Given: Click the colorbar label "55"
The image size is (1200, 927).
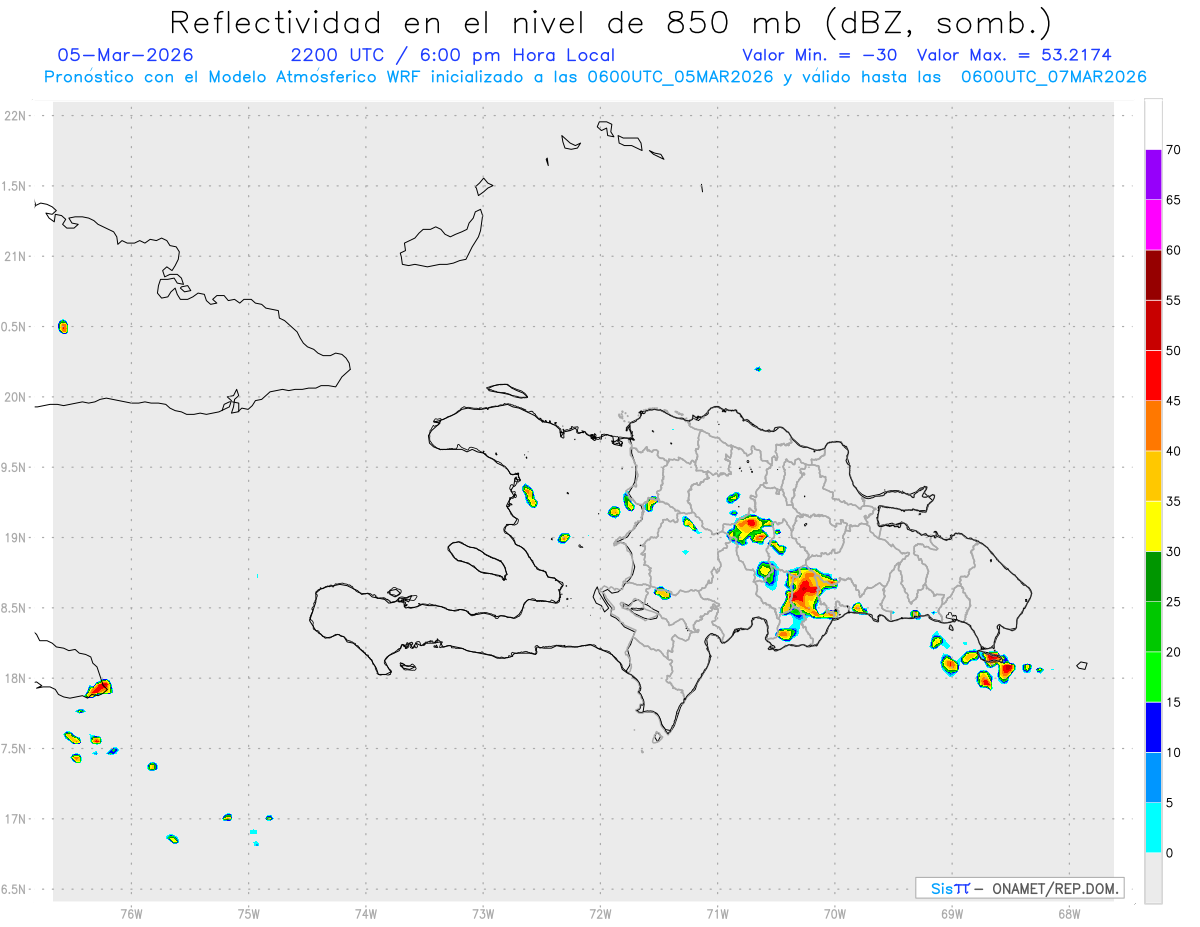Looking at the screenshot, I should tap(1173, 300).
